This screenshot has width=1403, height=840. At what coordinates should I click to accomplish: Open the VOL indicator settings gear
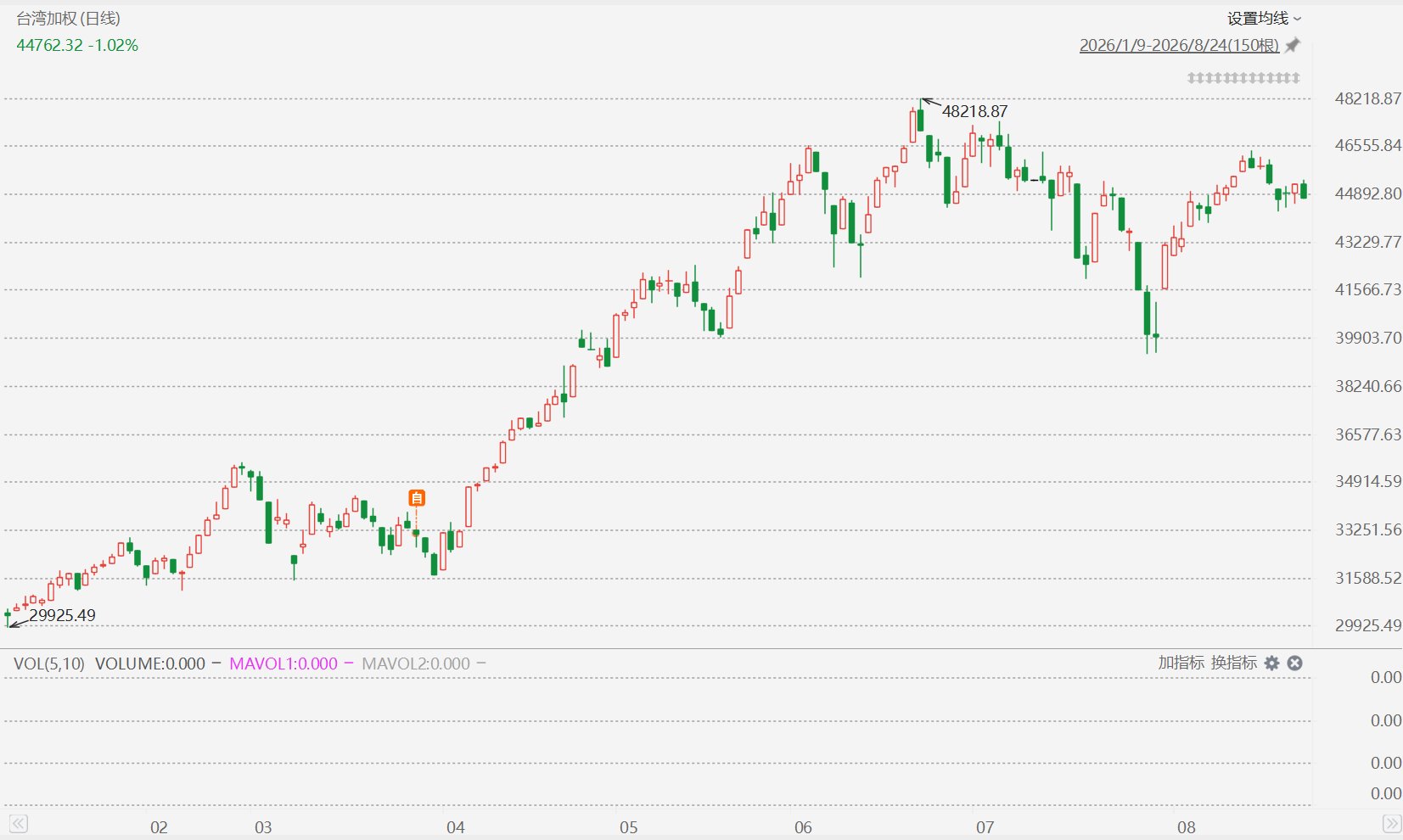(x=1271, y=664)
